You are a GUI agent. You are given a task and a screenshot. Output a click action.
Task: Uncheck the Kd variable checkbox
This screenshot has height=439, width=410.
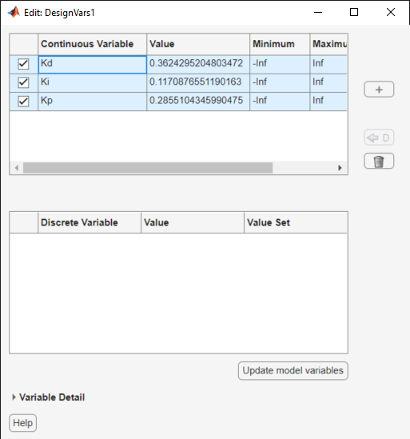click(23, 64)
